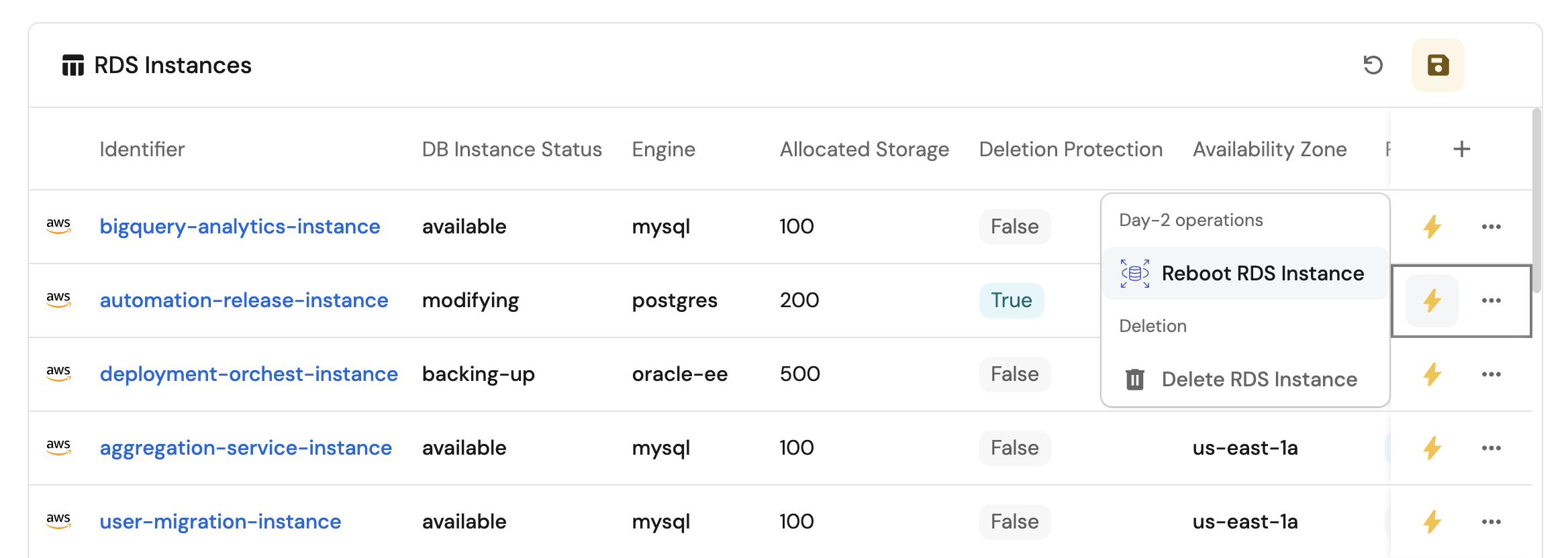1568x558 pixels.
Task: Click lightning bolt for user-migration-instance row
Action: (x=1432, y=522)
